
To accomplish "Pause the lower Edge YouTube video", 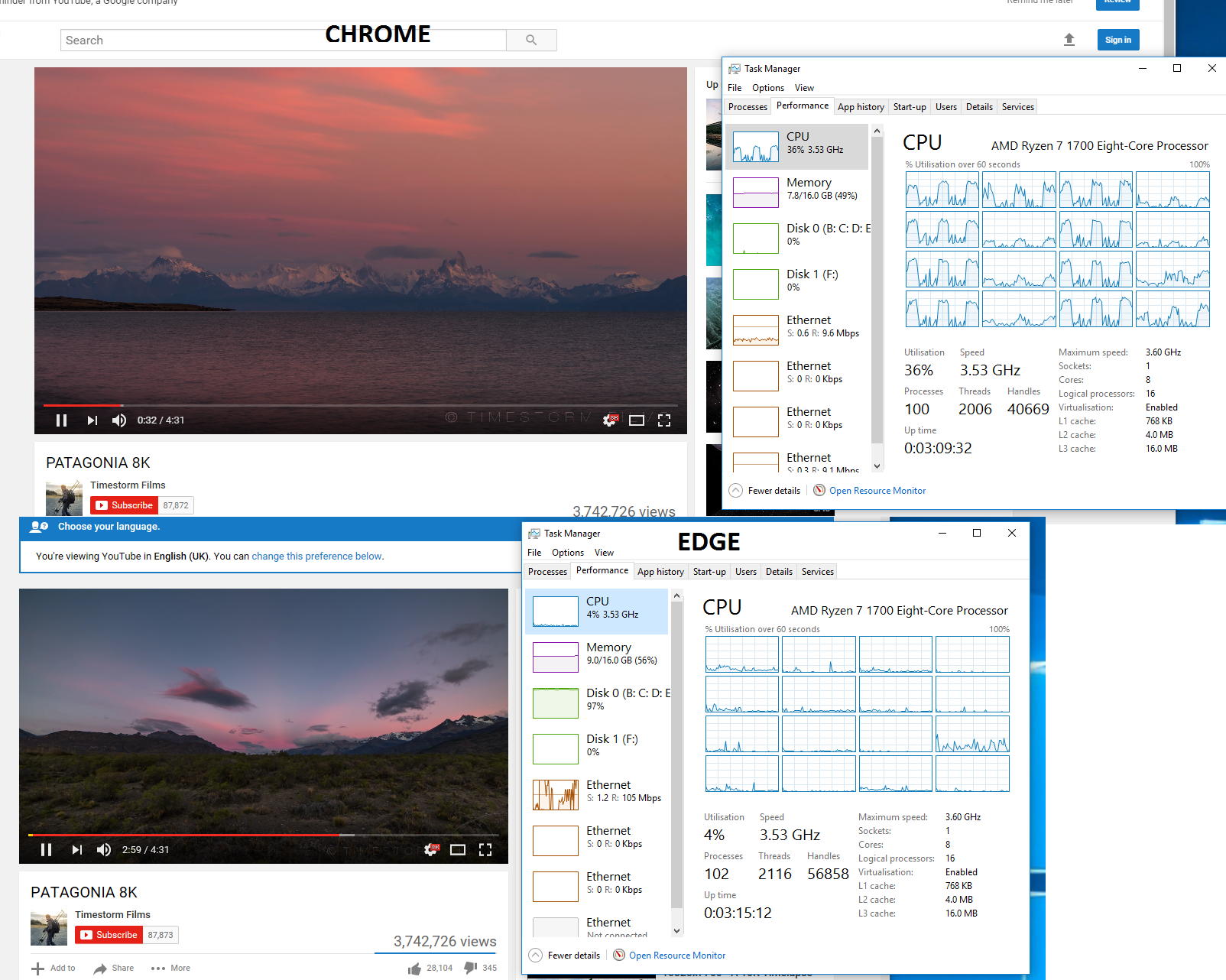I will point(47,850).
